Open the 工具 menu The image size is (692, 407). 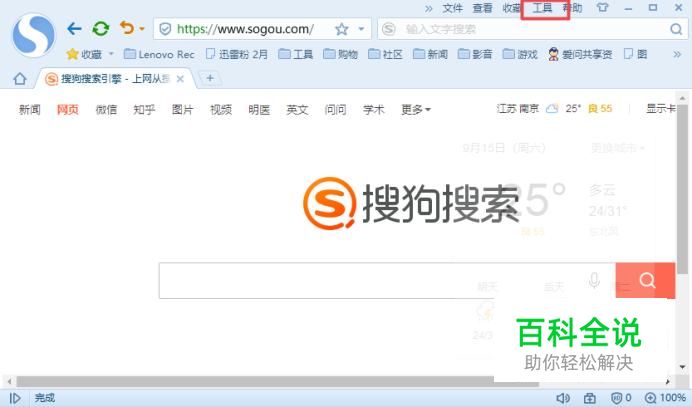tap(542, 8)
